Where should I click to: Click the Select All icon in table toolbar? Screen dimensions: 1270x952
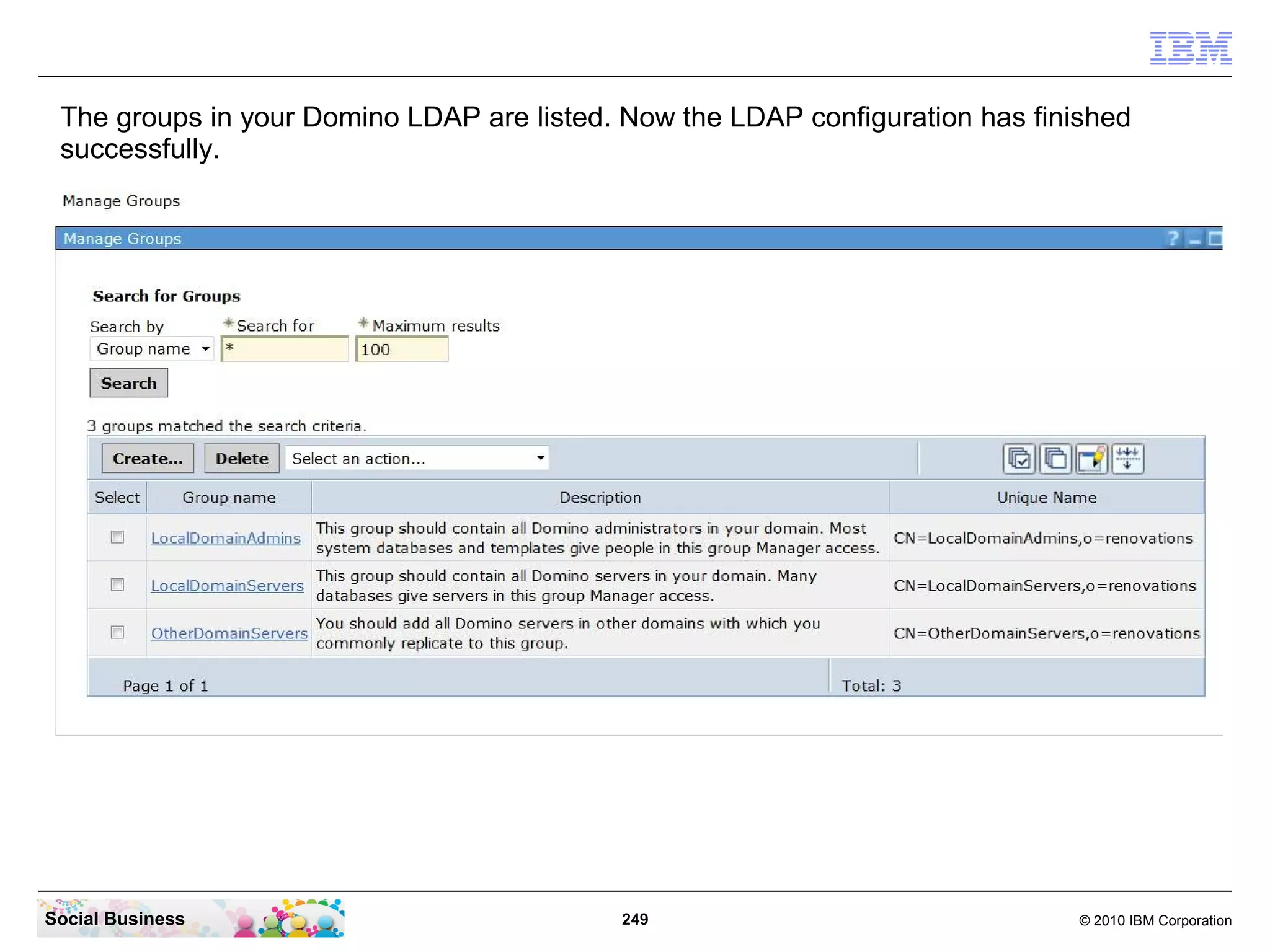(x=1019, y=459)
